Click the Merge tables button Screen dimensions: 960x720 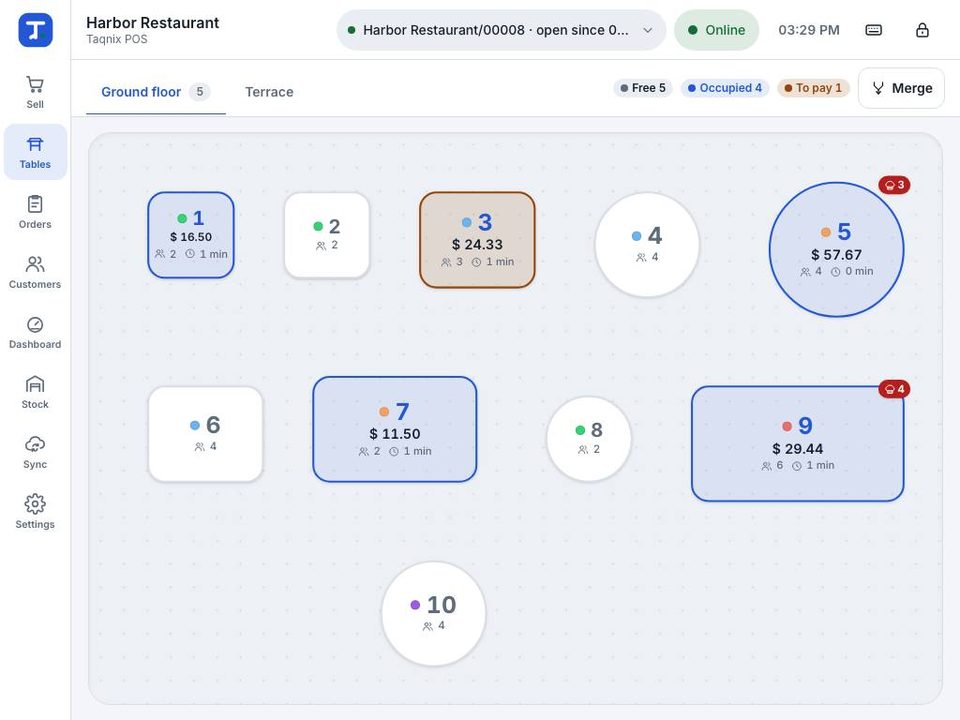[901, 88]
